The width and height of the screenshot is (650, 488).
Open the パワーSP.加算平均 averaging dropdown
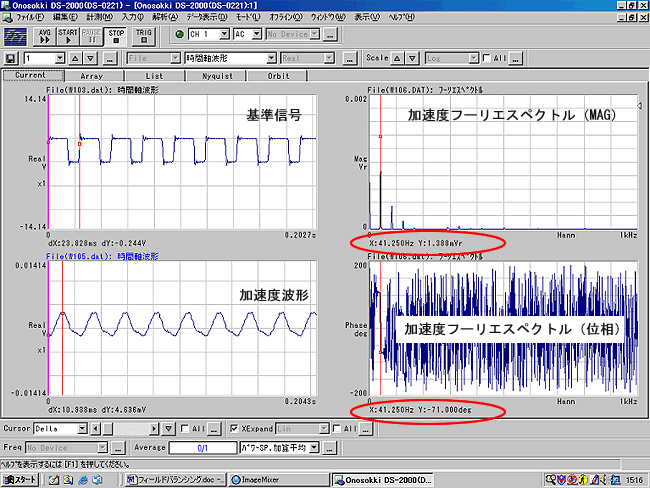[314, 447]
